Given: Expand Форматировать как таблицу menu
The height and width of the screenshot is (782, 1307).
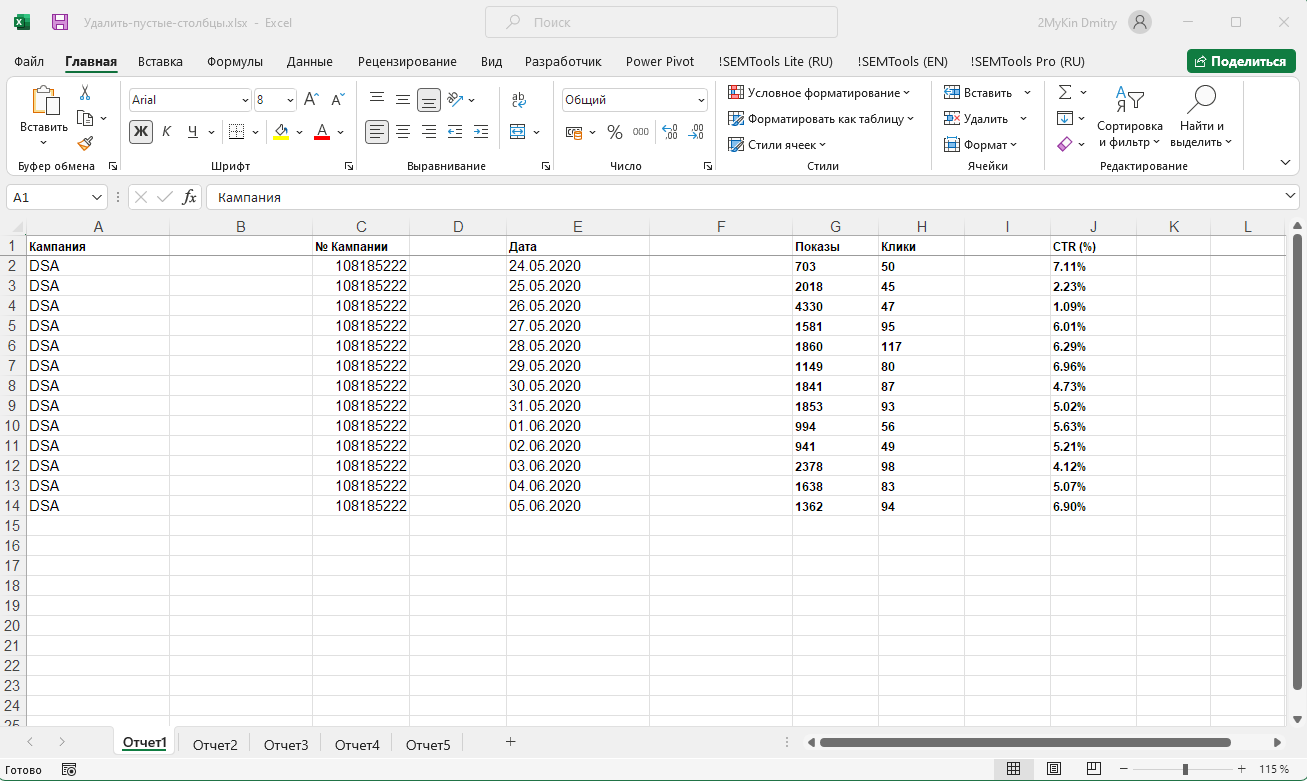Looking at the screenshot, I should [x=821, y=119].
